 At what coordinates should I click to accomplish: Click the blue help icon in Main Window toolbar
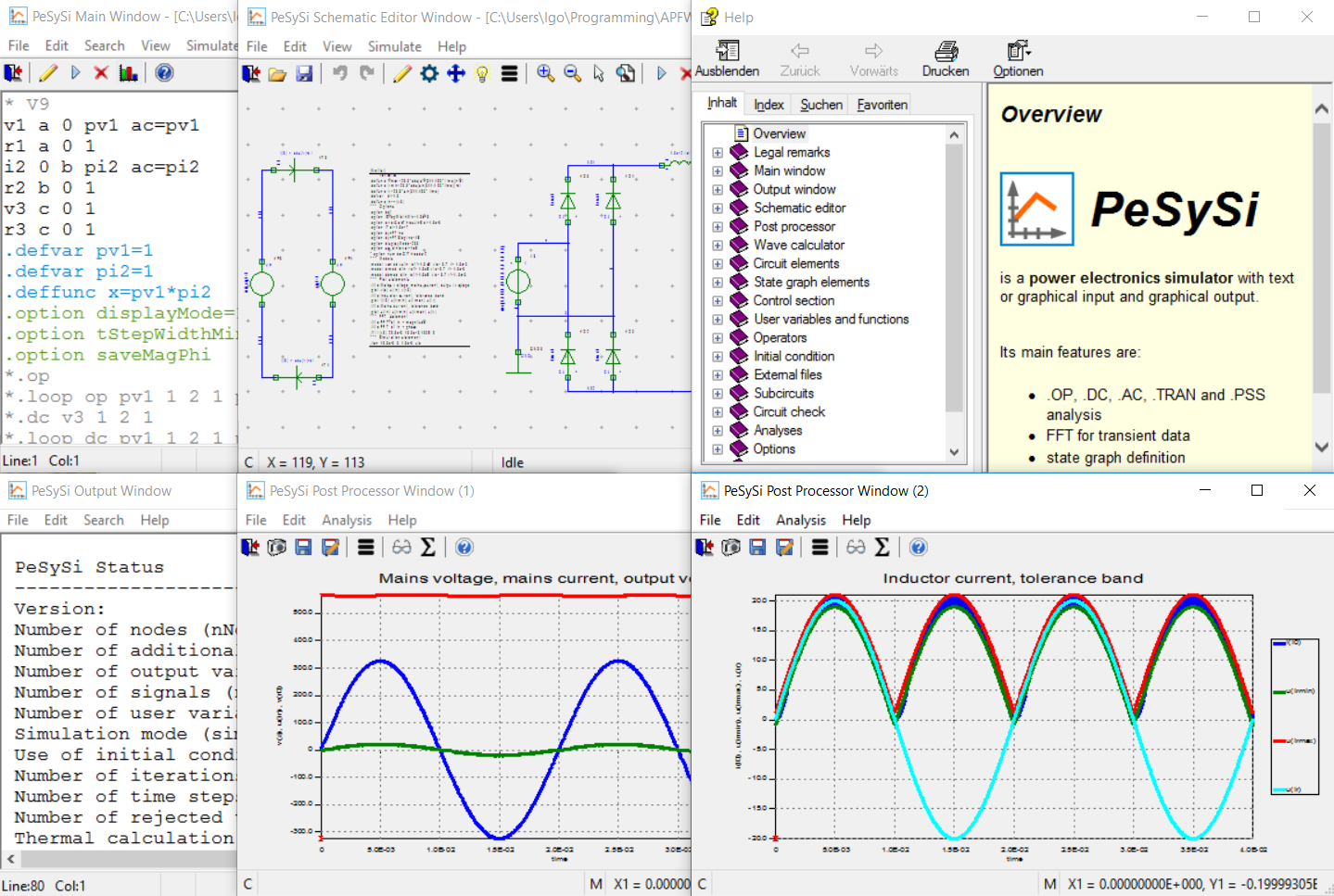click(x=164, y=73)
